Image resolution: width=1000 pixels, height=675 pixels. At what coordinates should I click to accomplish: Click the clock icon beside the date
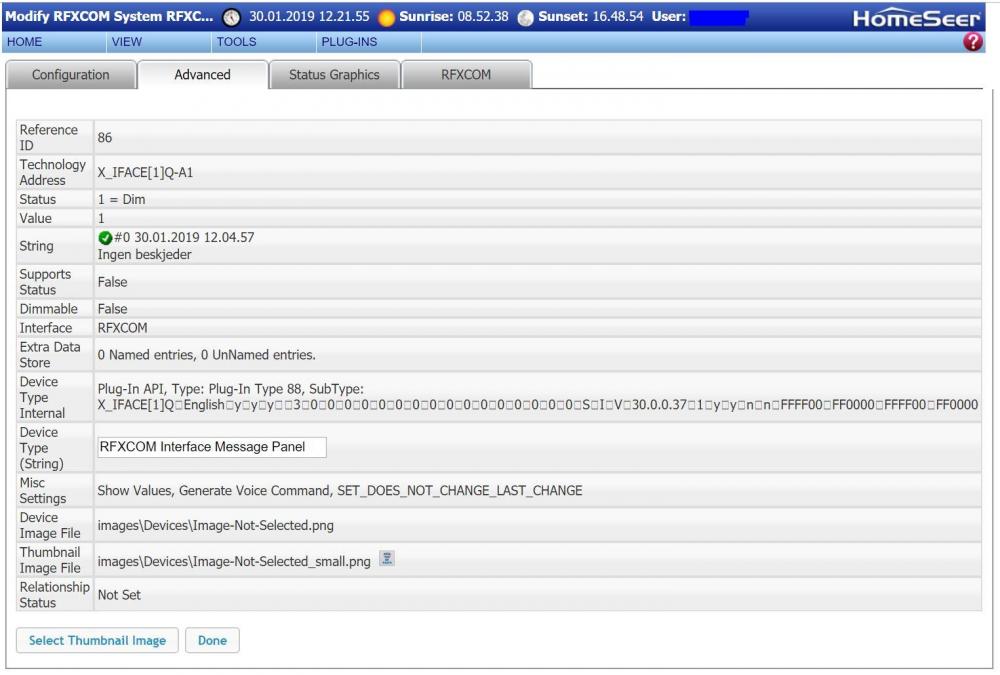tap(231, 17)
